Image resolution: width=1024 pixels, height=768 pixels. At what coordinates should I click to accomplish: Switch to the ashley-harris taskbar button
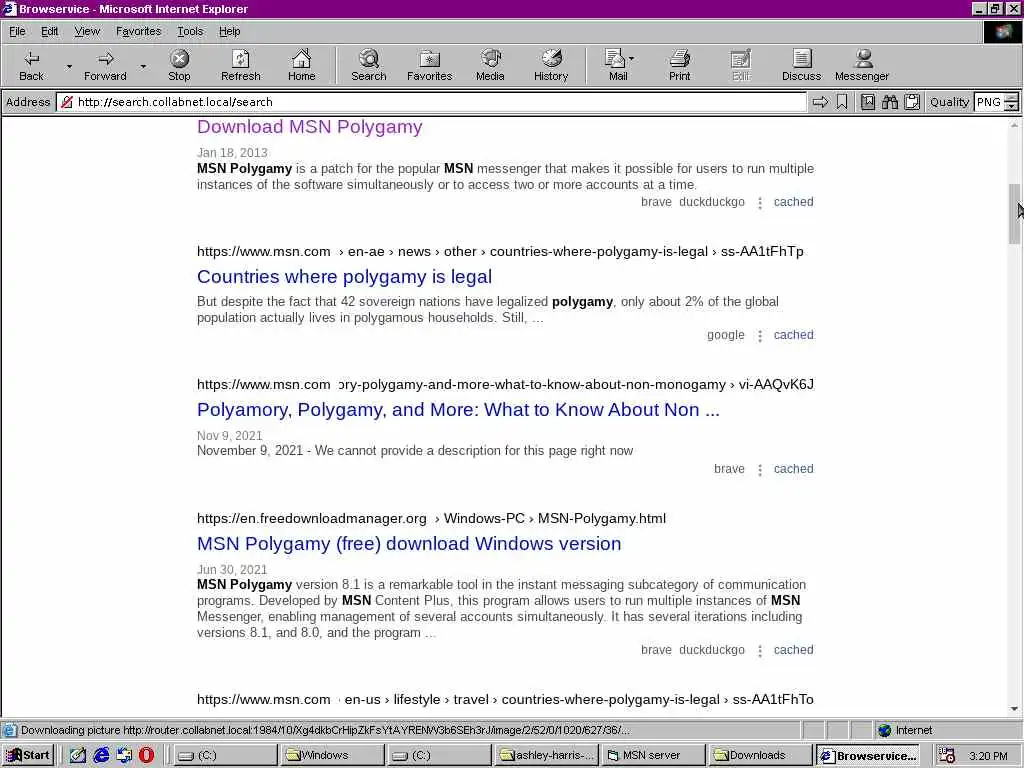click(x=546, y=755)
